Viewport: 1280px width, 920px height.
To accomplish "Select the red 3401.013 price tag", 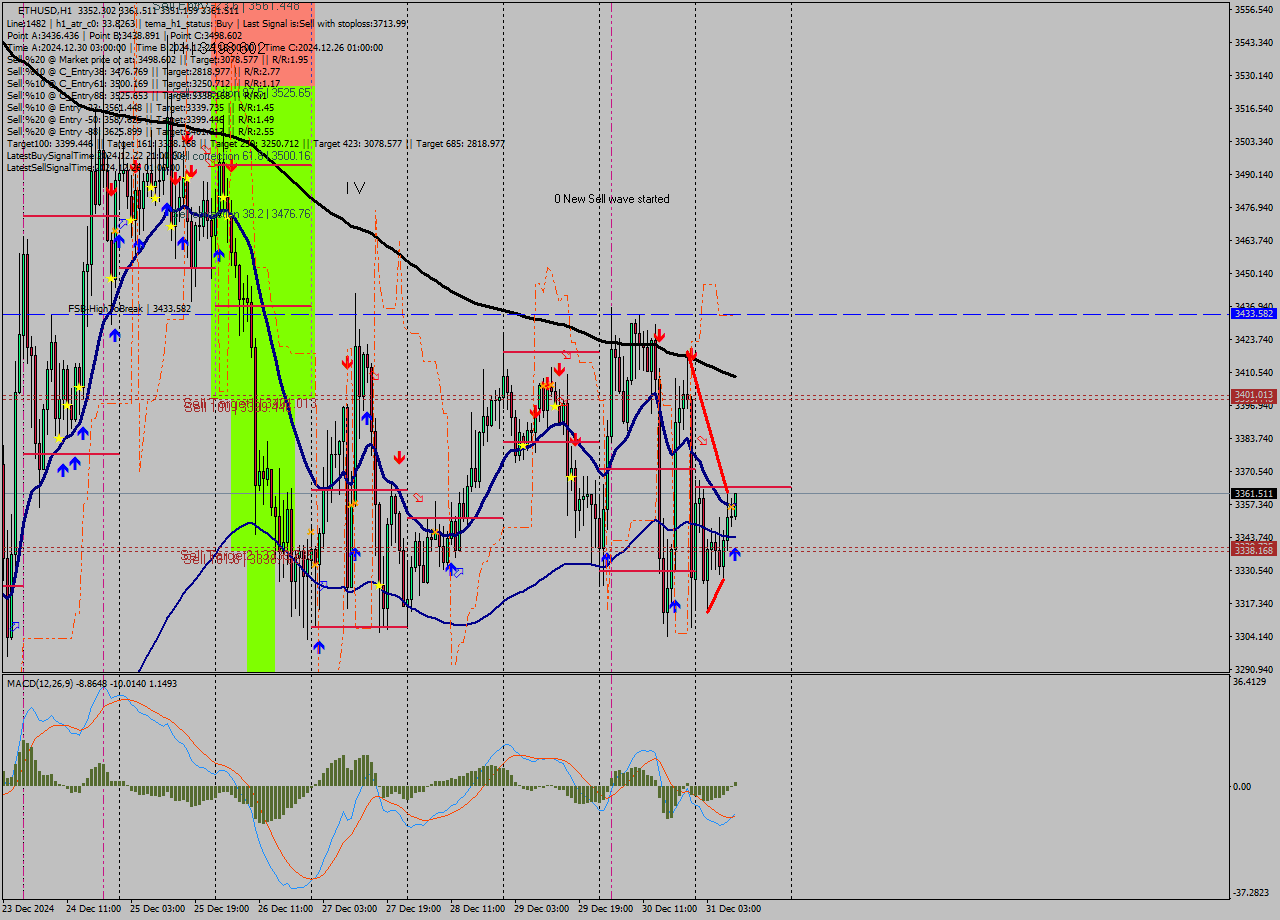I will (1254, 395).
